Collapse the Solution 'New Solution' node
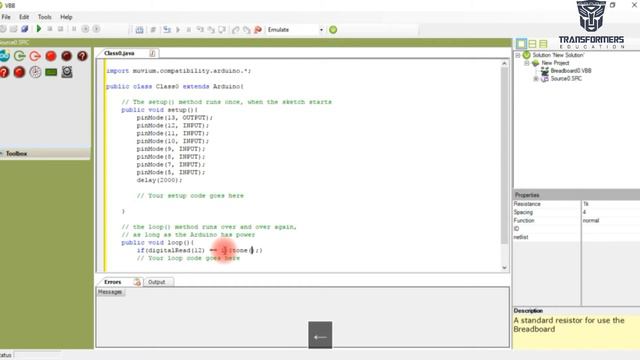The image size is (640, 360). point(518,55)
